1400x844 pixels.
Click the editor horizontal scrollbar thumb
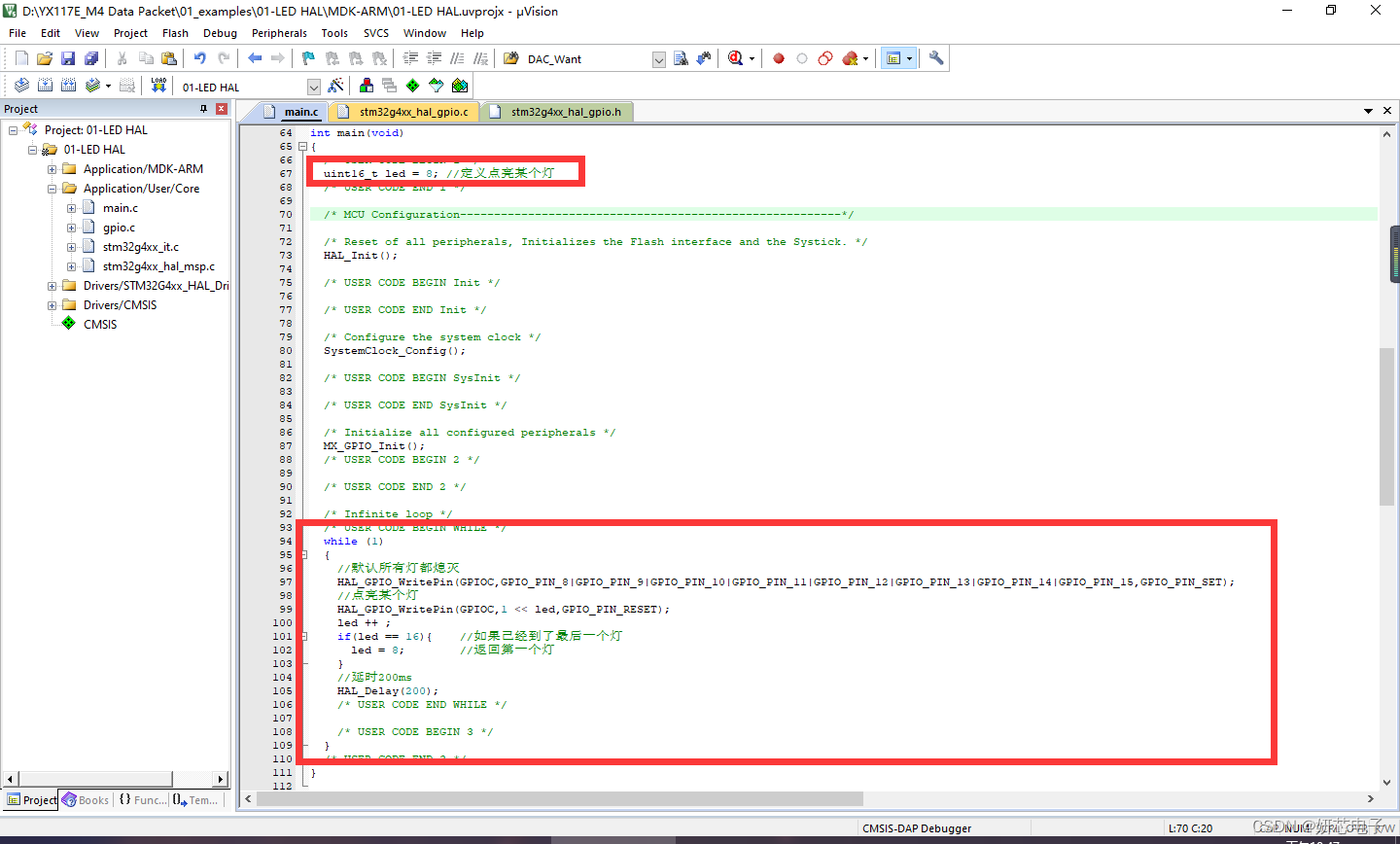[559, 798]
